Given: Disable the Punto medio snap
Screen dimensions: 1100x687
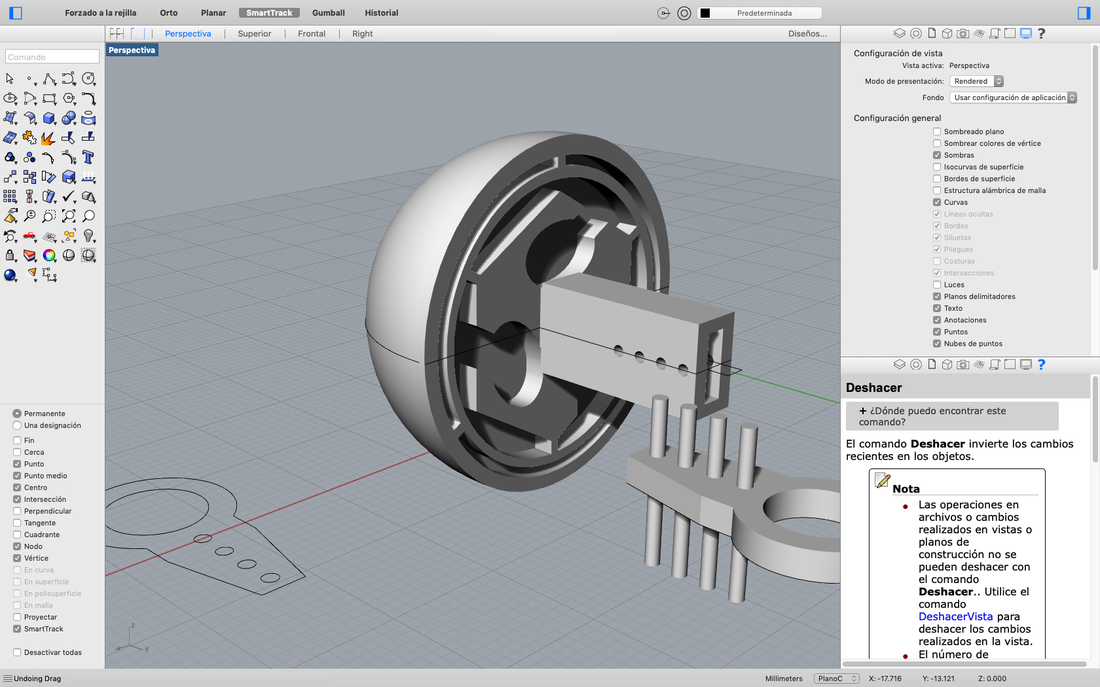Looking at the screenshot, I should pyautogui.click(x=17, y=476).
